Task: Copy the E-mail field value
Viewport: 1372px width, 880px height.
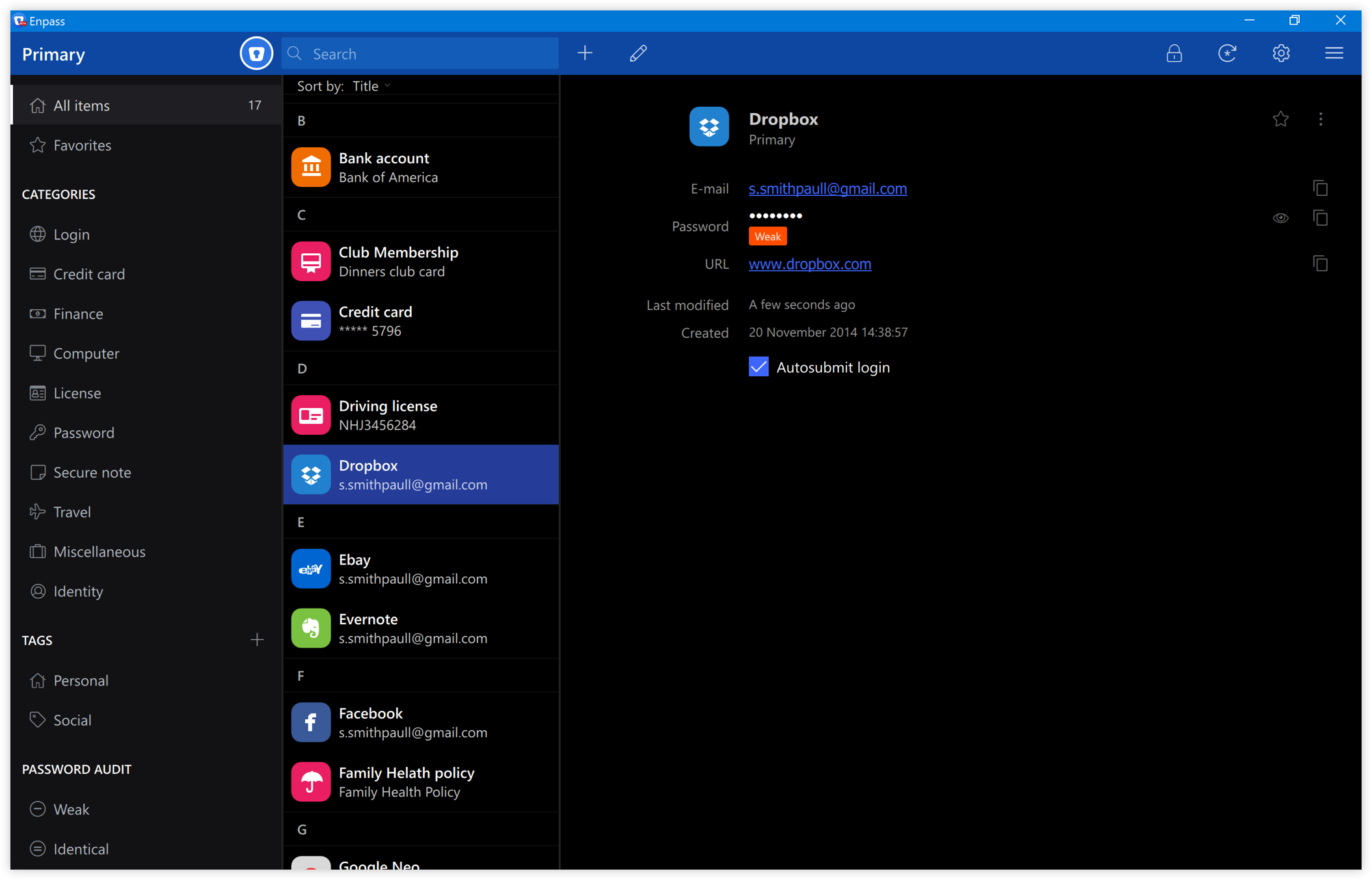Action: point(1321,189)
